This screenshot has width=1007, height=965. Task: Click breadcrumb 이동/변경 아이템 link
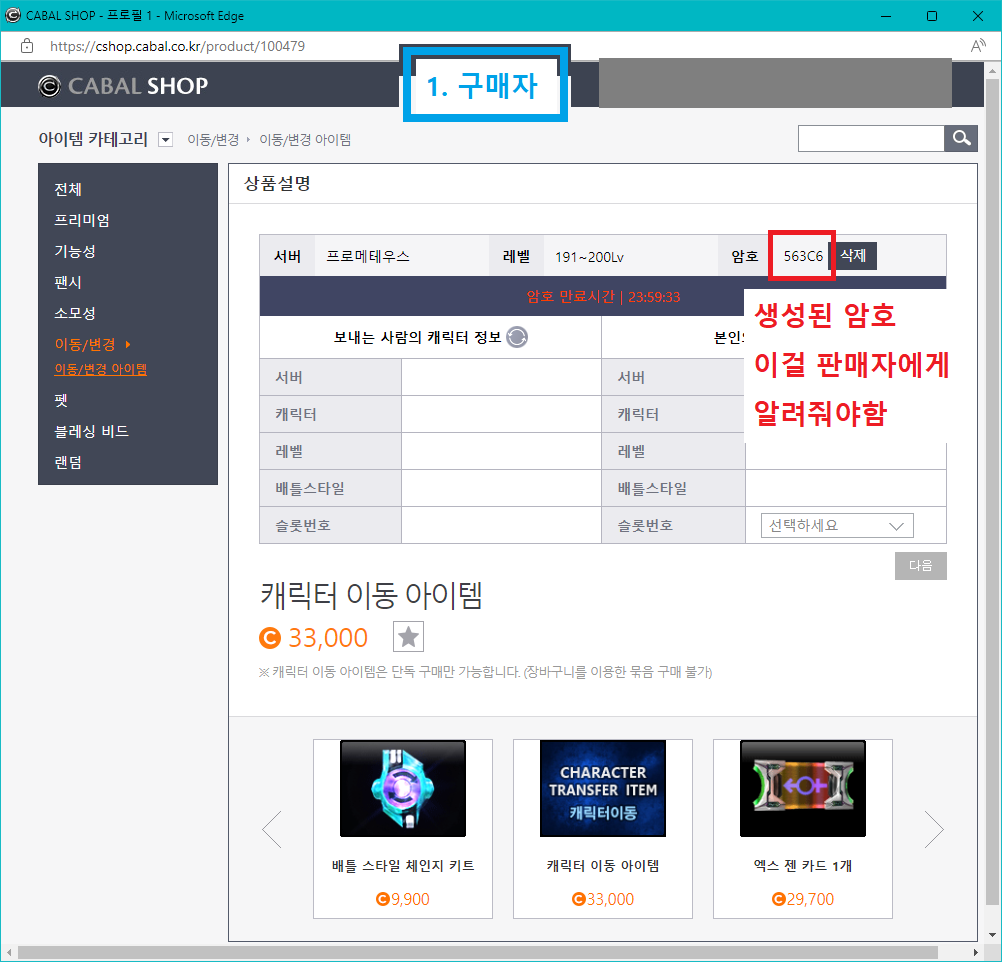306,141
